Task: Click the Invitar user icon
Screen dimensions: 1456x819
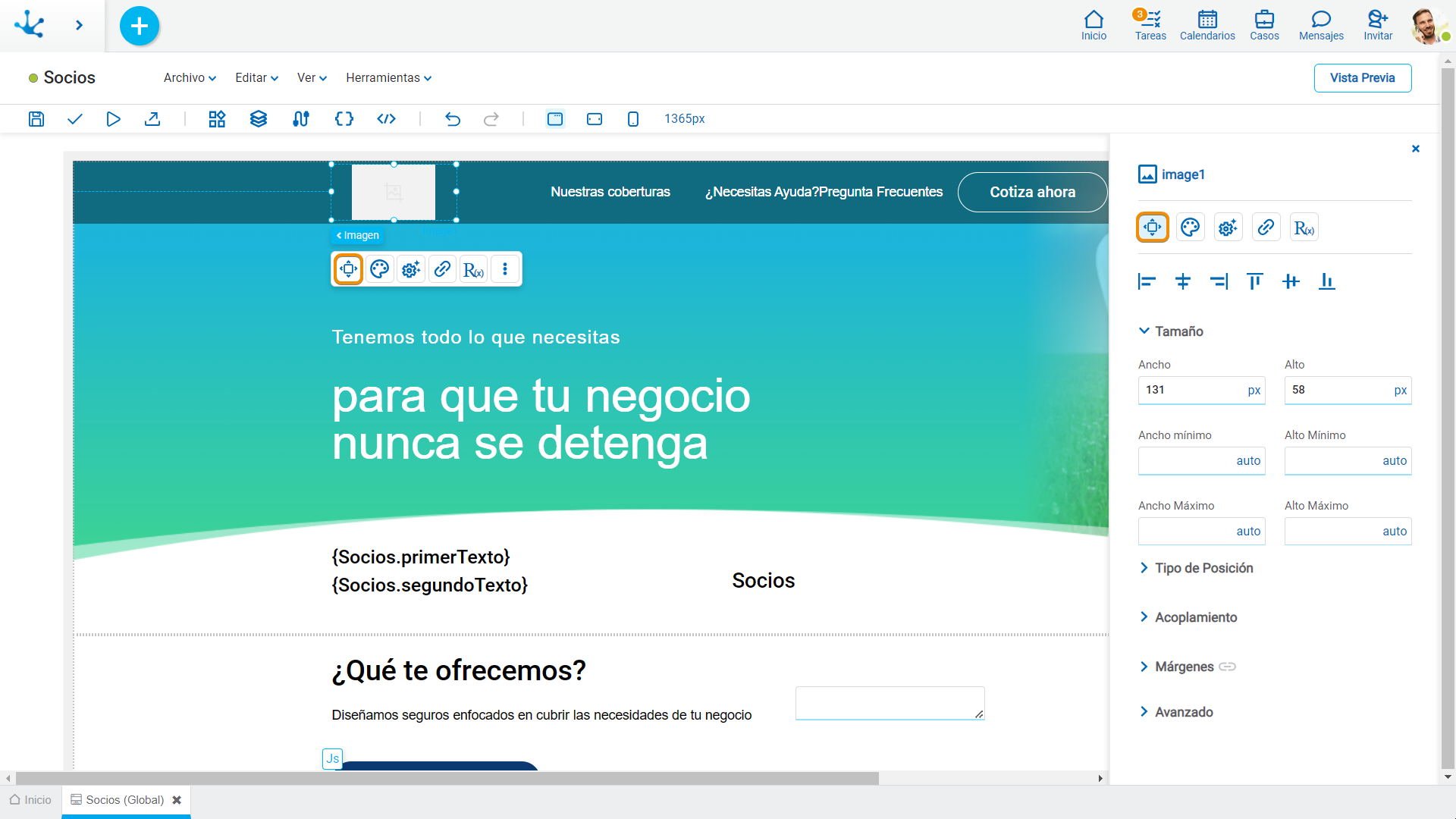Action: click(x=1378, y=25)
